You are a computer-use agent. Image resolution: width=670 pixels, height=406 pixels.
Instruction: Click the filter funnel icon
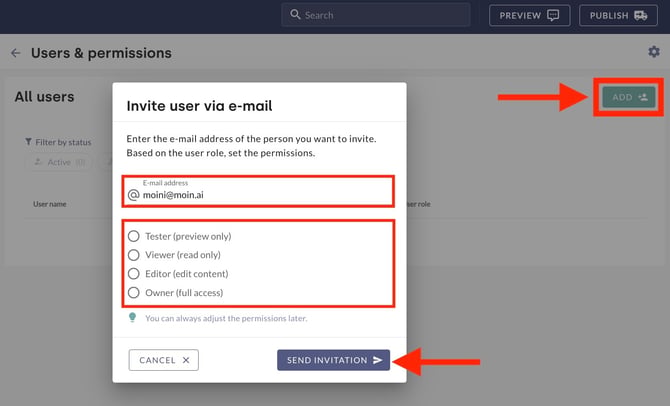point(28,141)
